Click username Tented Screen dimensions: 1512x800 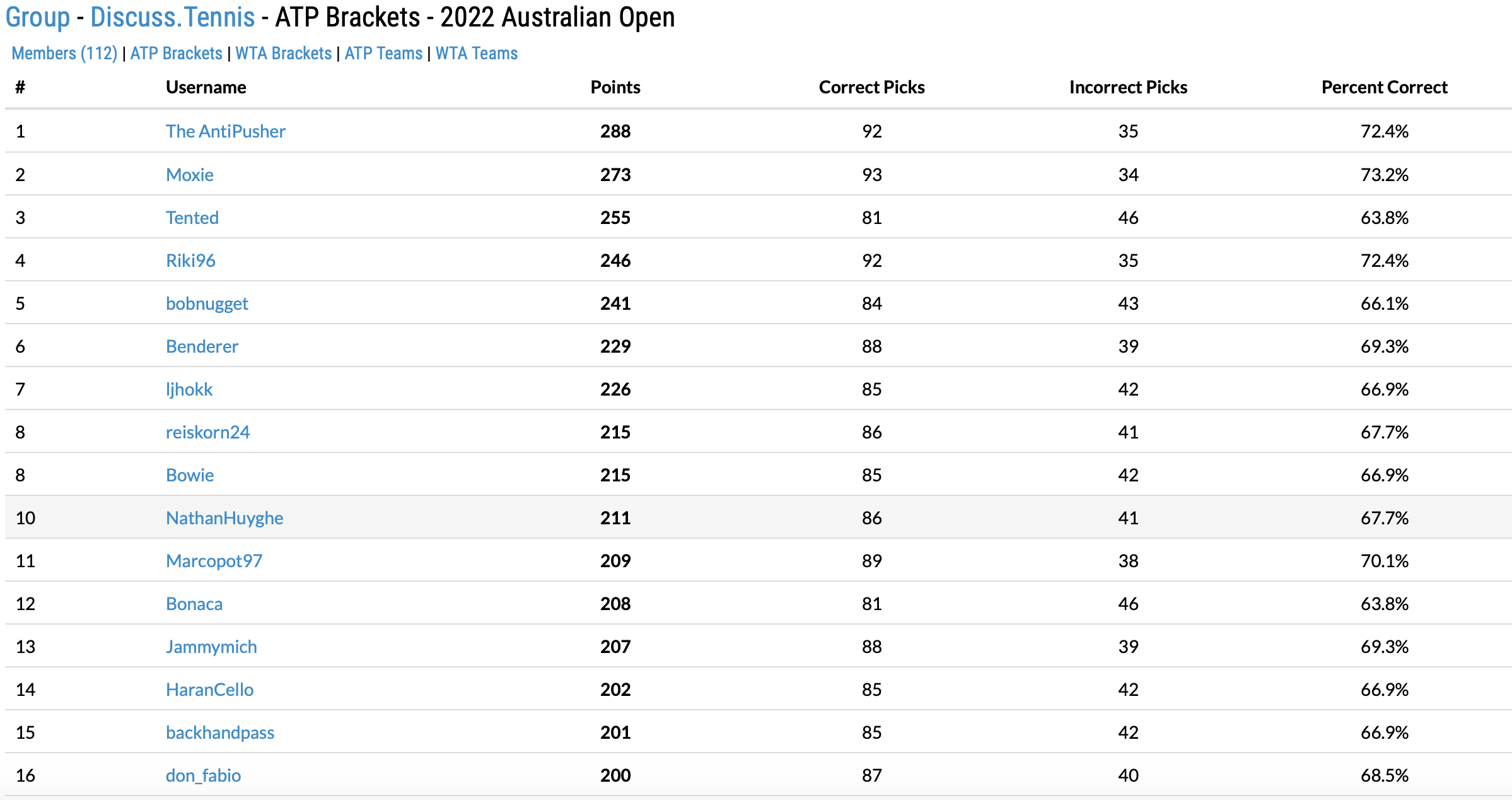(x=192, y=218)
